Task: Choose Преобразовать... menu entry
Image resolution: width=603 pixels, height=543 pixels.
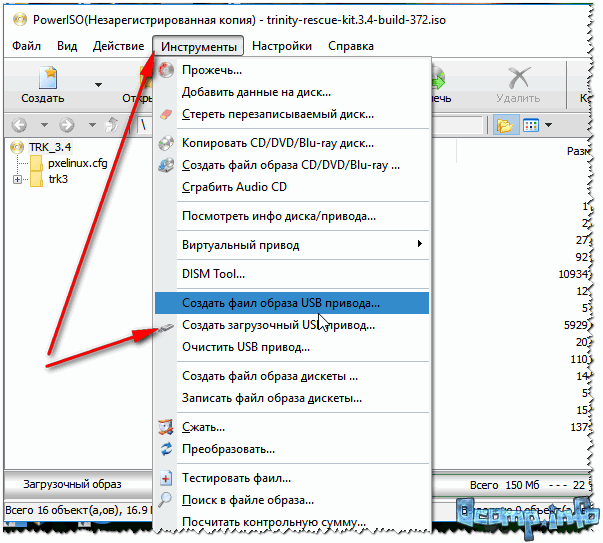Action: coord(292,449)
